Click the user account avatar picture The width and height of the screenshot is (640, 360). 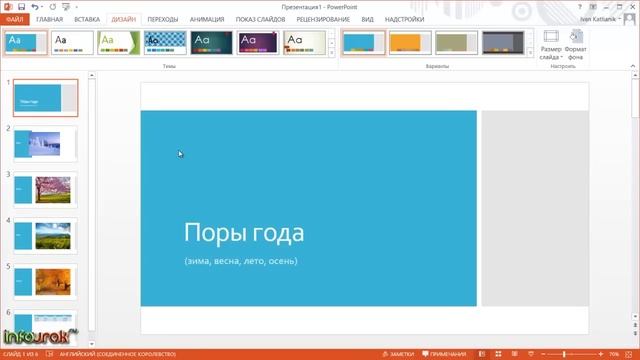pos(629,19)
